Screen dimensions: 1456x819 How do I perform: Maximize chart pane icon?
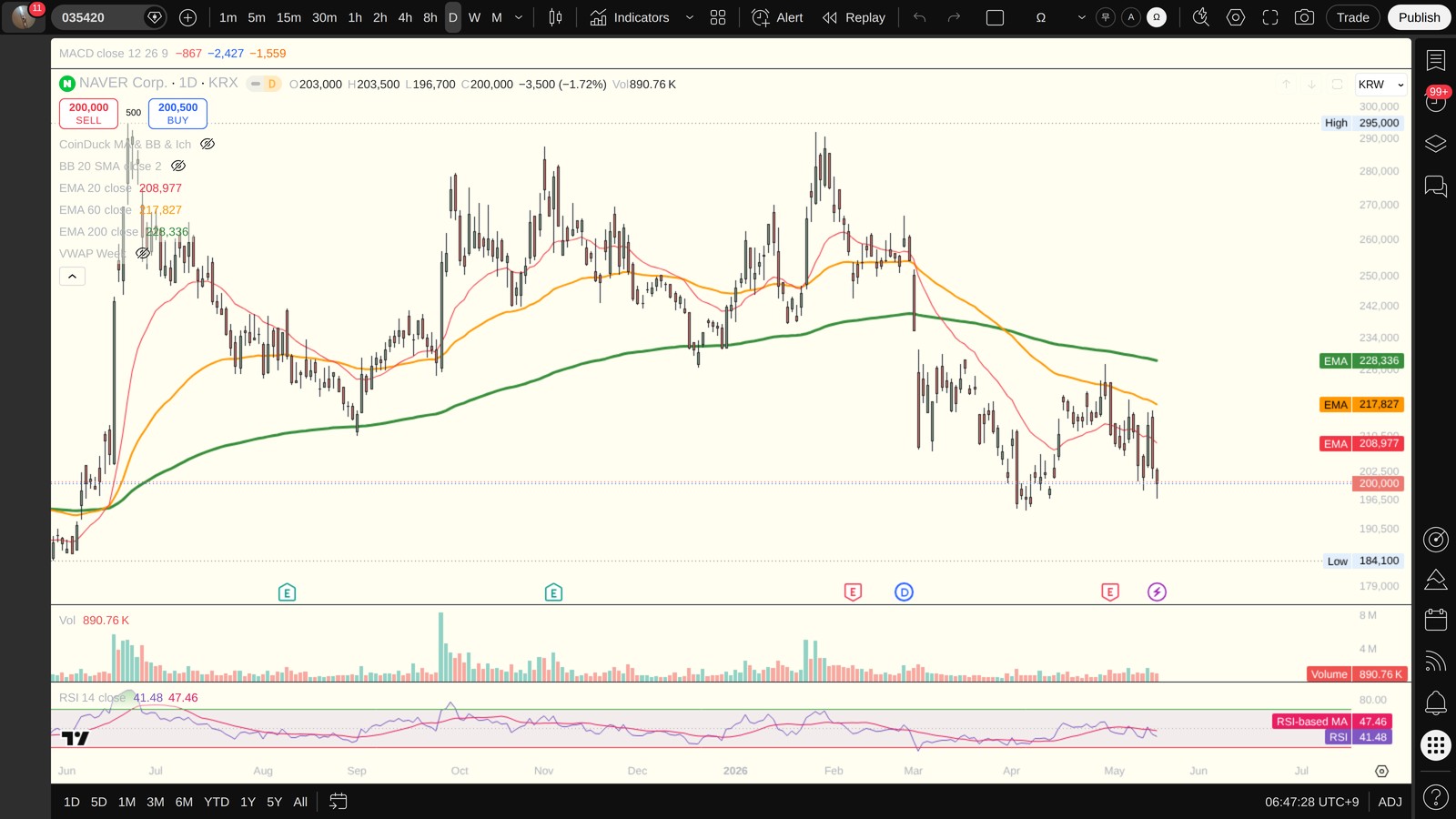pos(1337,84)
